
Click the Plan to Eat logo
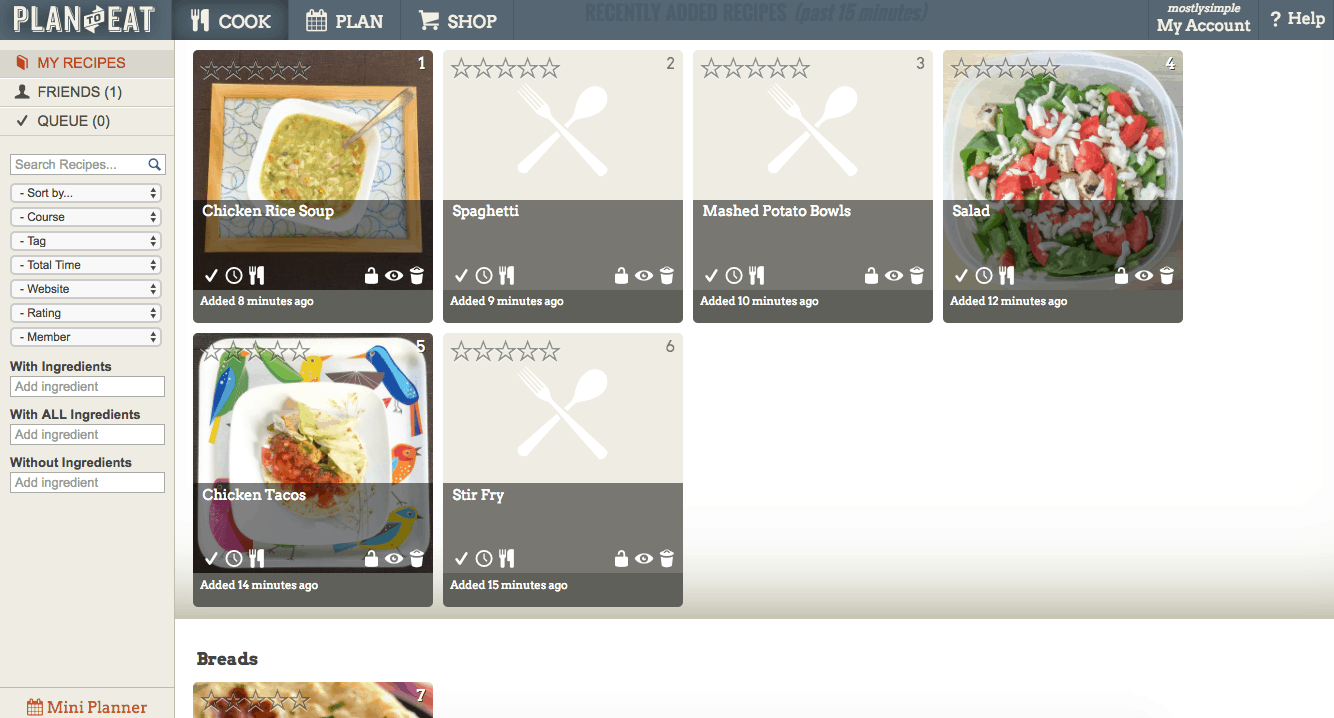(x=84, y=19)
